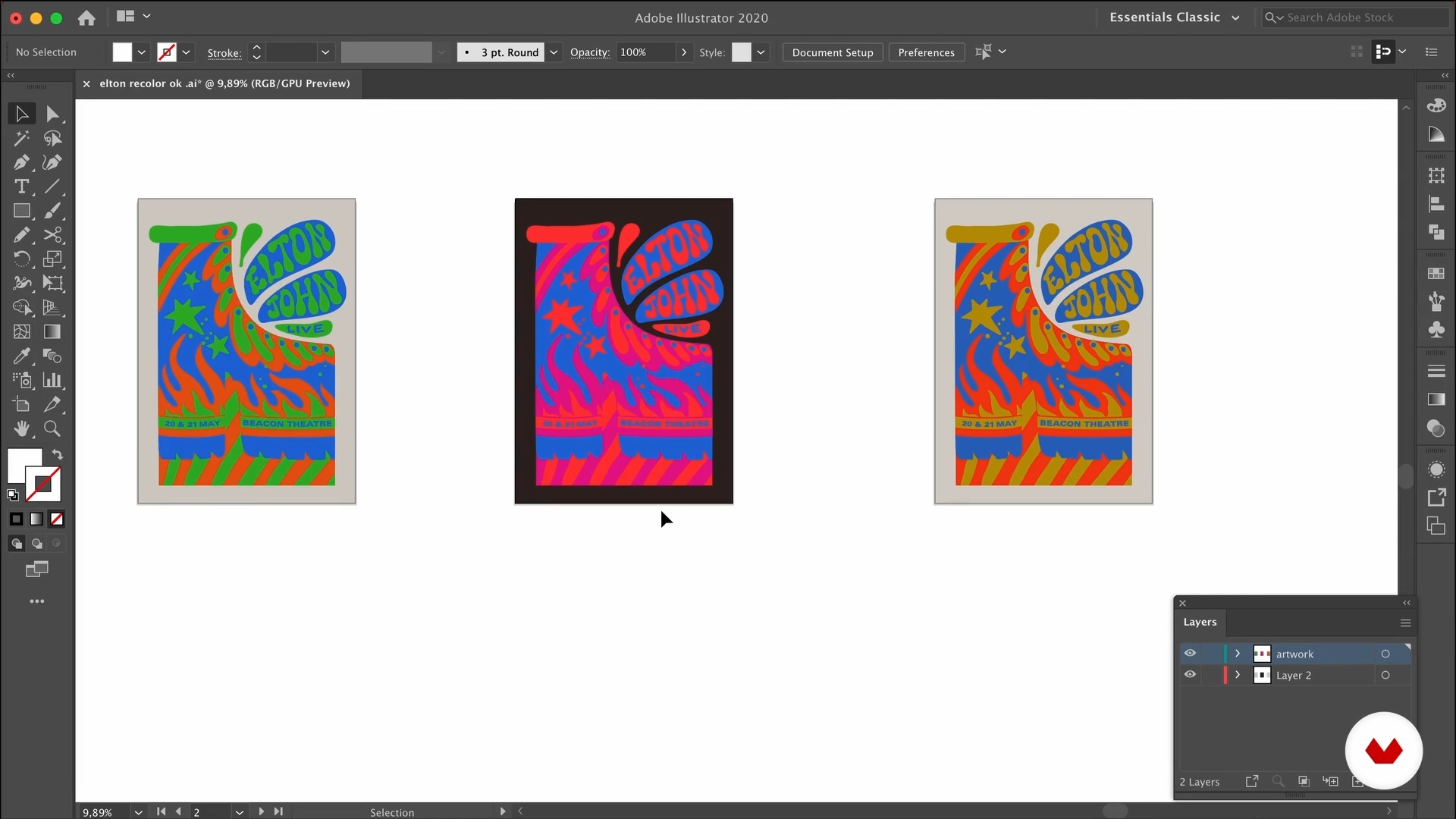Go to next artboard

click(261, 811)
